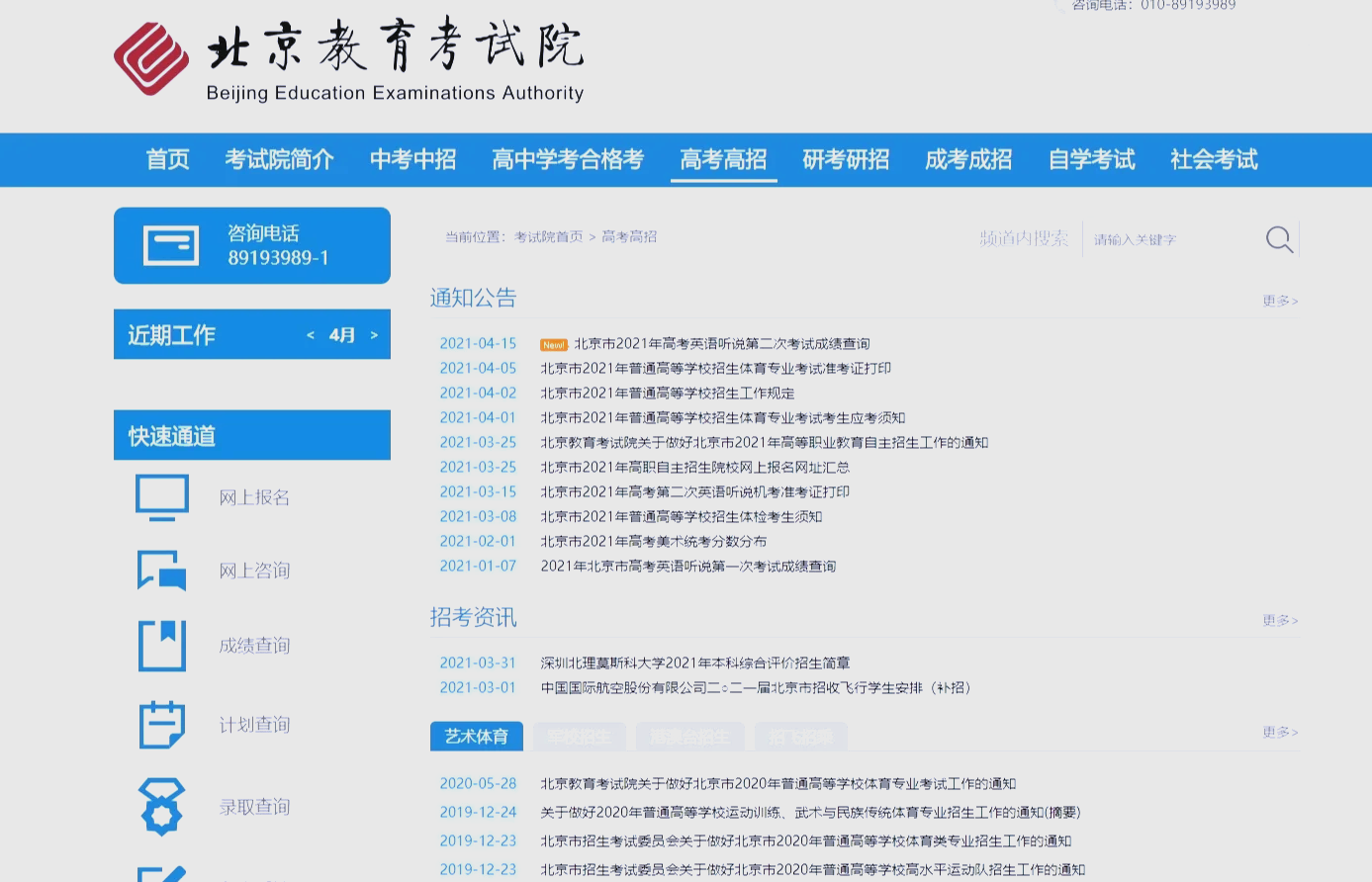The height and width of the screenshot is (882, 1372).
Task: Open the 网上咨询 quick link
Action: coord(254,571)
